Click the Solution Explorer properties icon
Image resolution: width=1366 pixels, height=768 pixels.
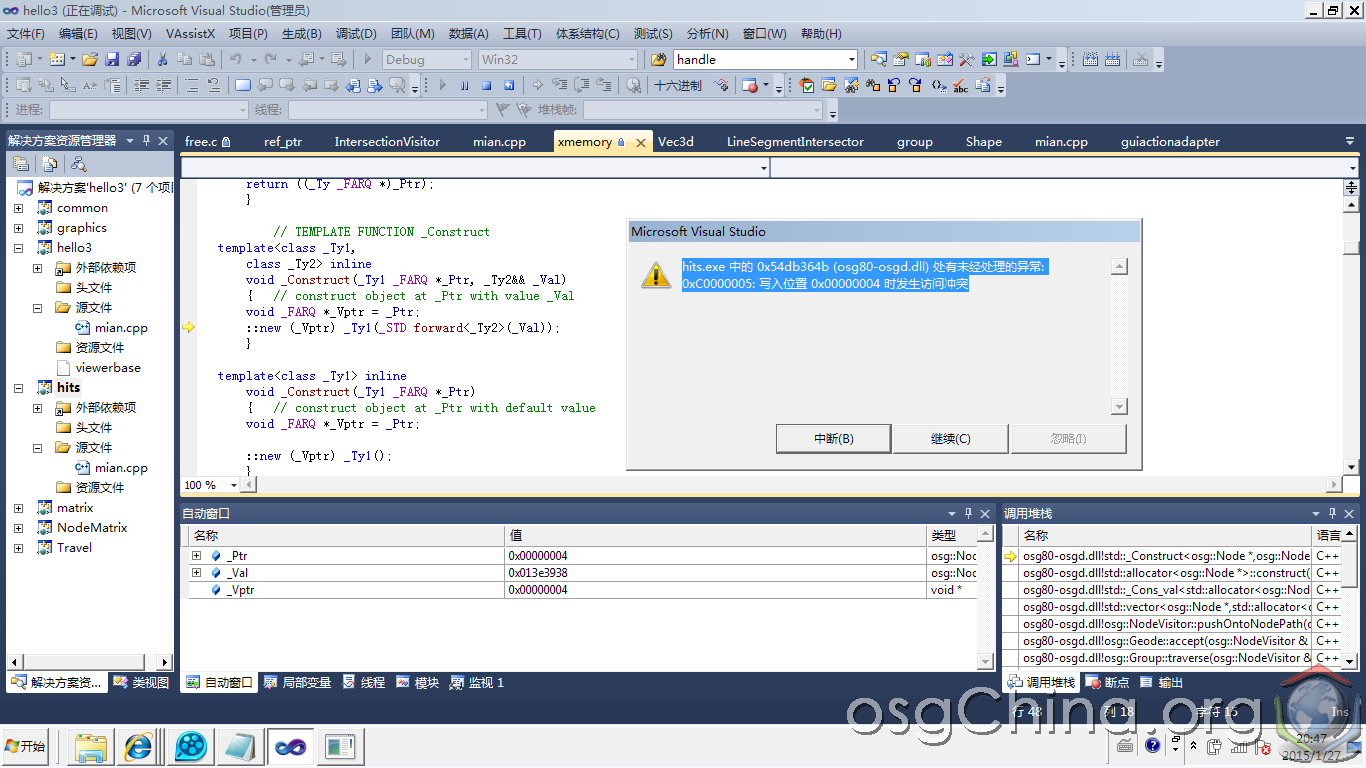pos(21,164)
